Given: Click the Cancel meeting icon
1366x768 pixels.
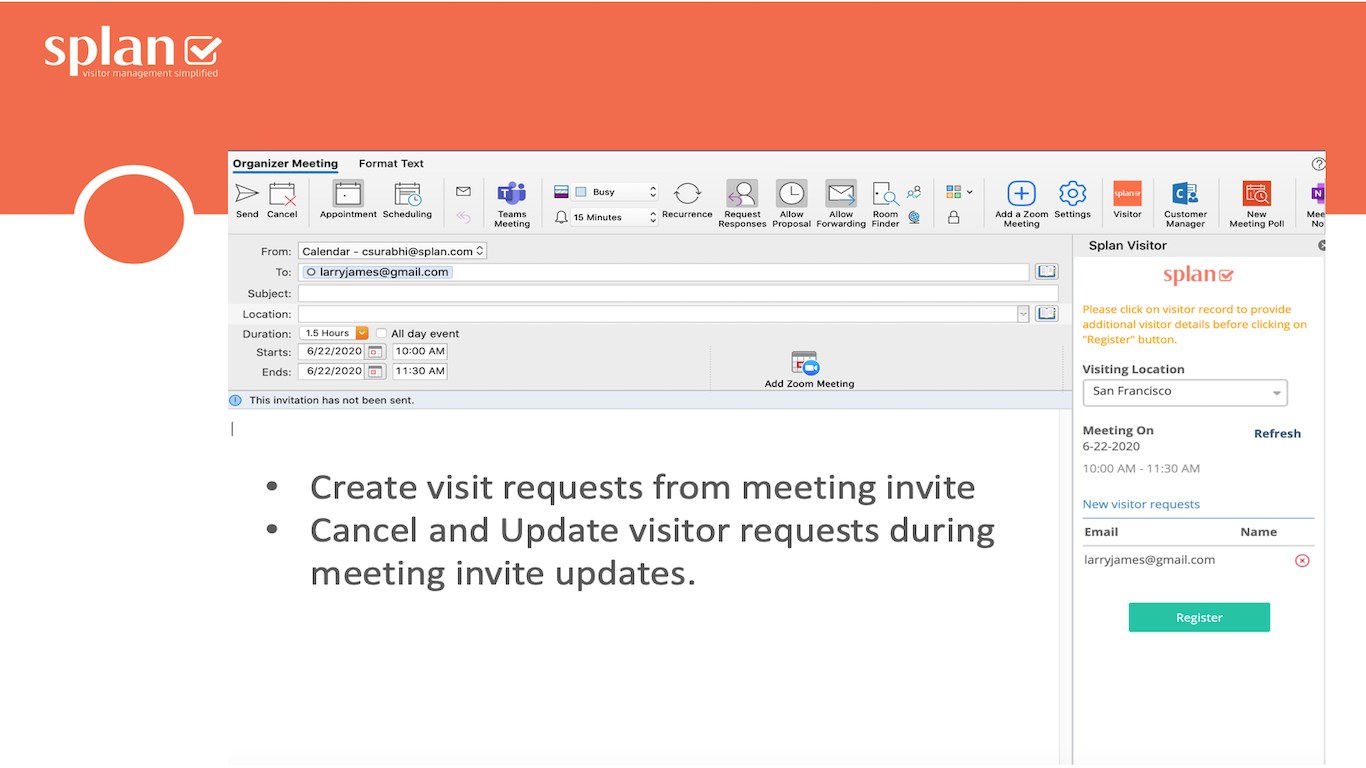Looking at the screenshot, I should click(282, 200).
